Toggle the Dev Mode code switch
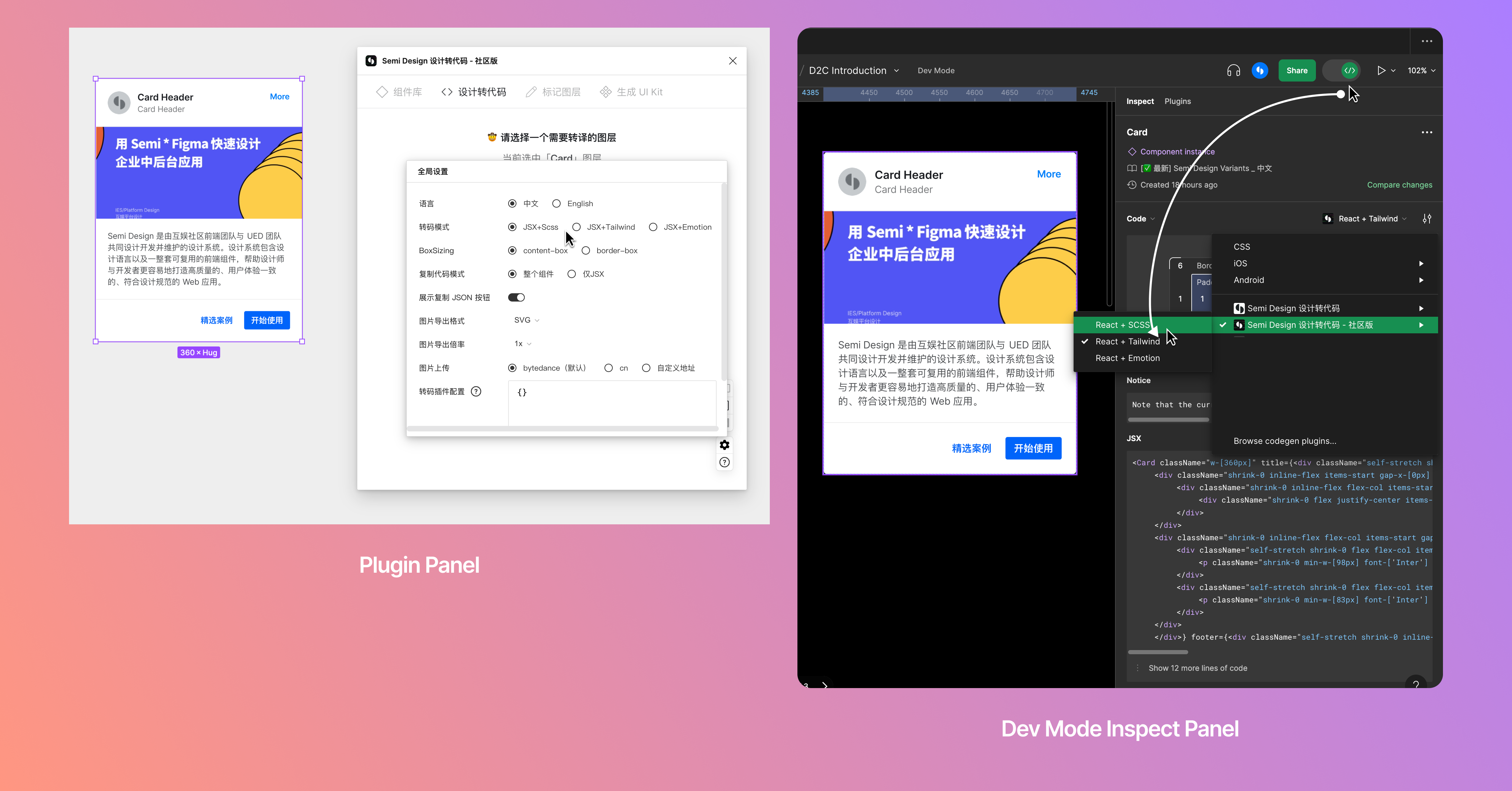Image resolution: width=1512 pixels, height=791 pixels. point(1341,70)
